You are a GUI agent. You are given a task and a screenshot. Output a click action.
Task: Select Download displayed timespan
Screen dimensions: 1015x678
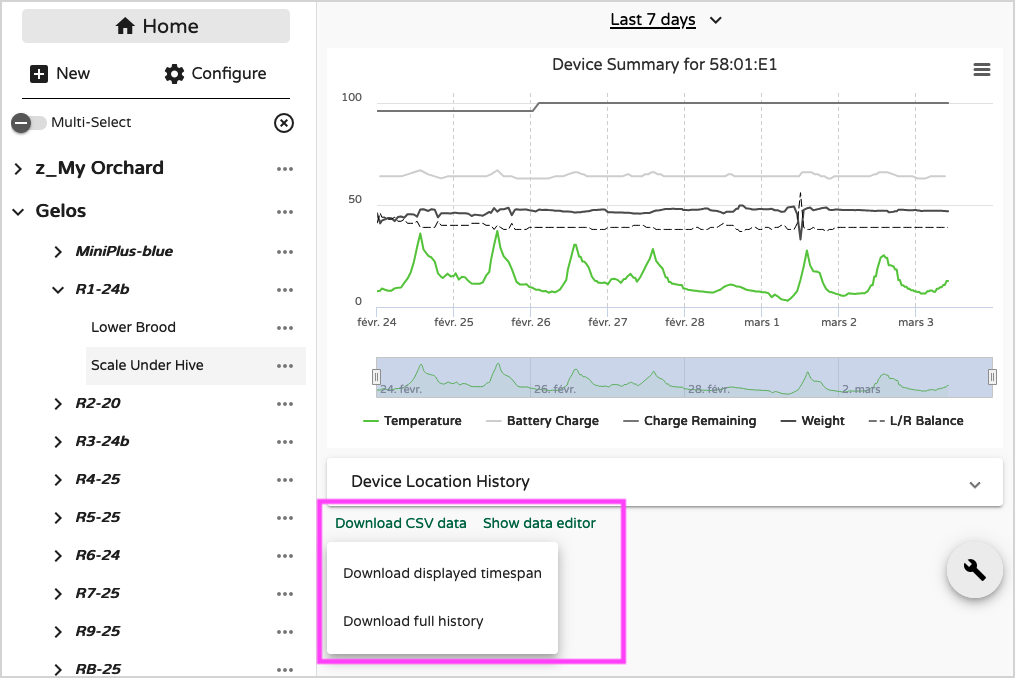click(442, 574)
